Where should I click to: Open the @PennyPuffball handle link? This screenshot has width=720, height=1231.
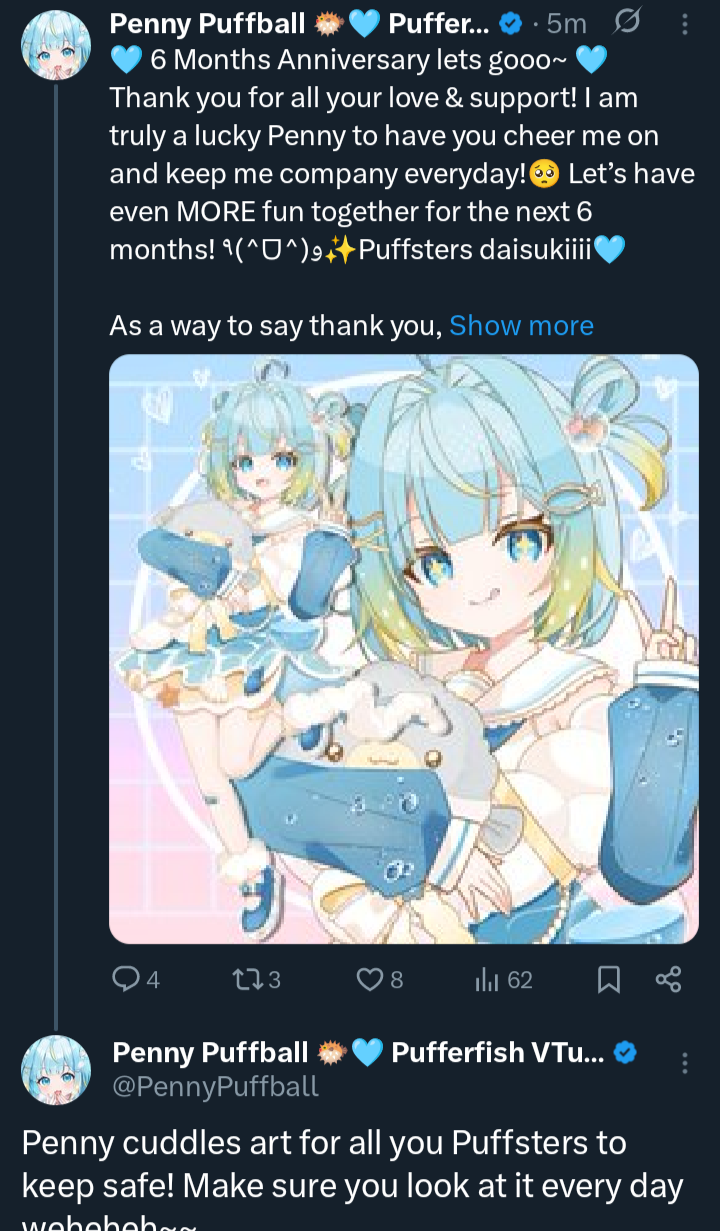click(x=215, y=1086)
